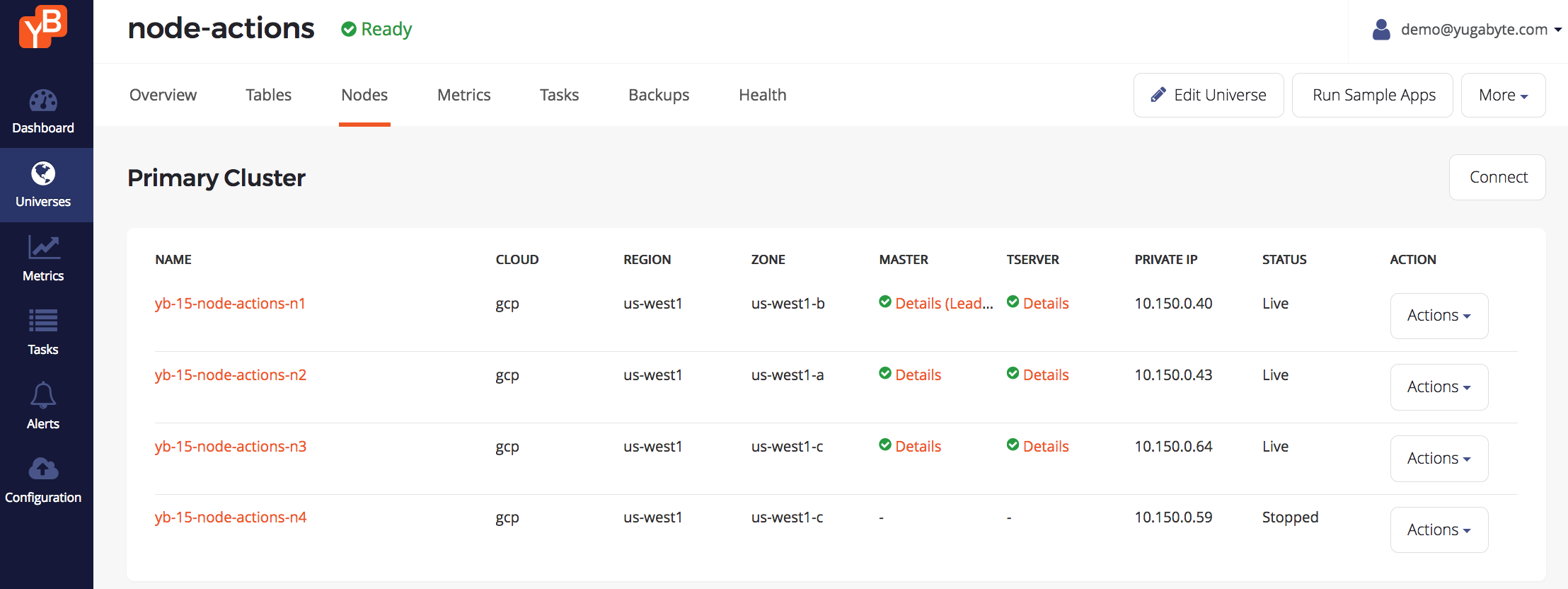The image size is (1568, 589).
Task: Click the MASTER column header
Action: coord(904,260)
